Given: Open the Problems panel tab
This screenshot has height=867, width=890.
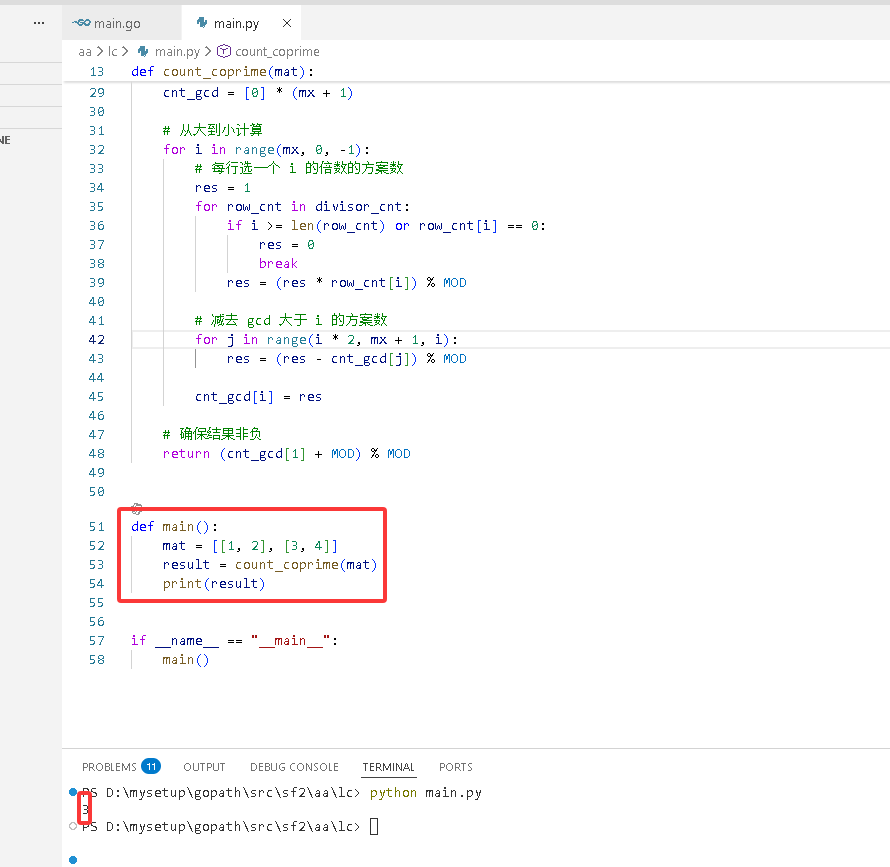Looking at the screenshot, I should 109,767.
